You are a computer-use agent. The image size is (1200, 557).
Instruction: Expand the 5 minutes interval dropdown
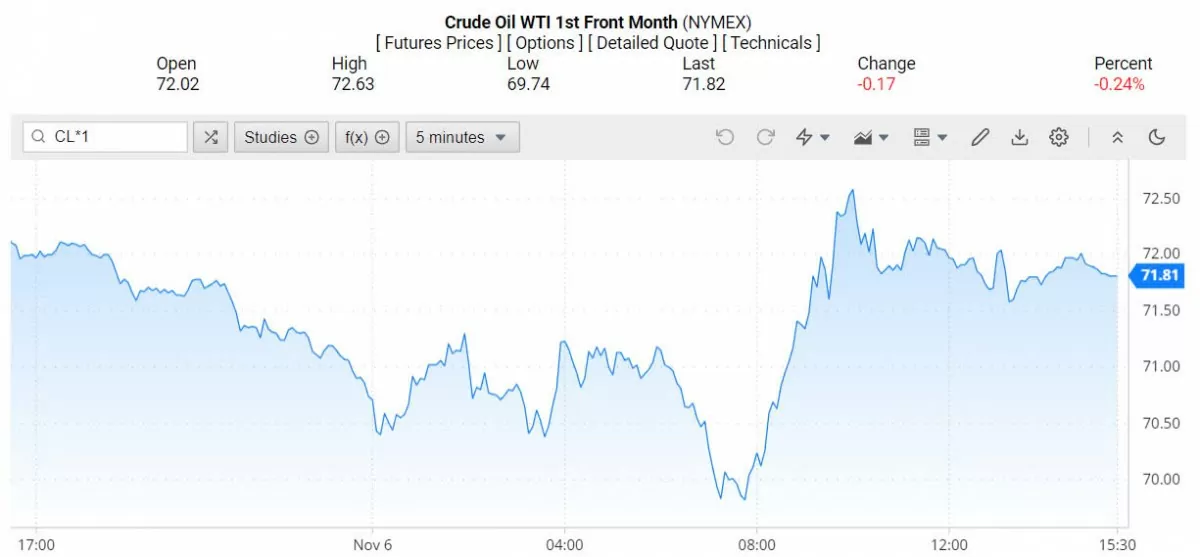click(462, 137)
